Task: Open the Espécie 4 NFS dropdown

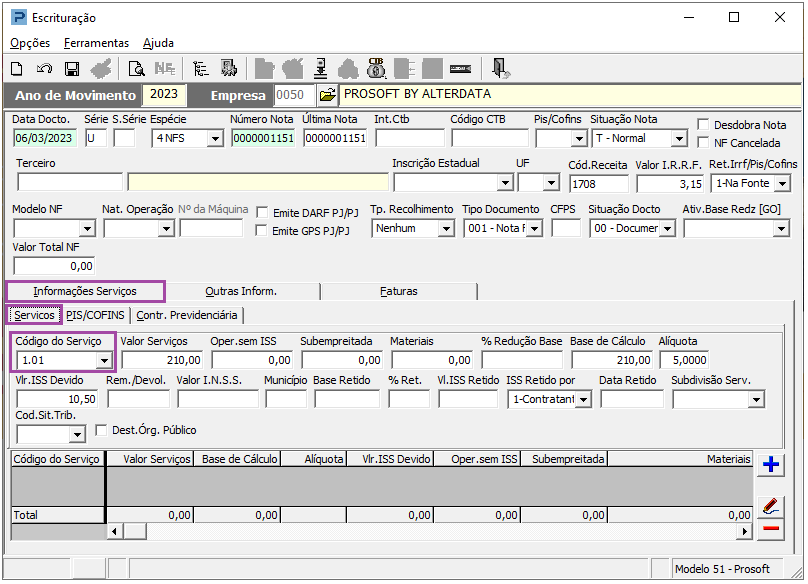Action: tap(215, 139)
